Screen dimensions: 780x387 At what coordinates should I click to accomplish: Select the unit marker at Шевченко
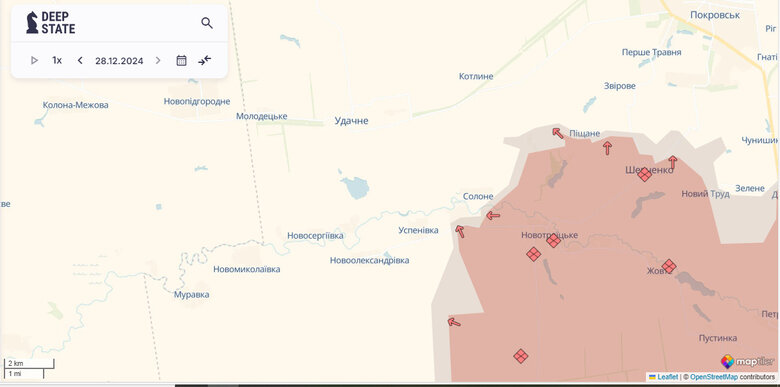(645, 174)
